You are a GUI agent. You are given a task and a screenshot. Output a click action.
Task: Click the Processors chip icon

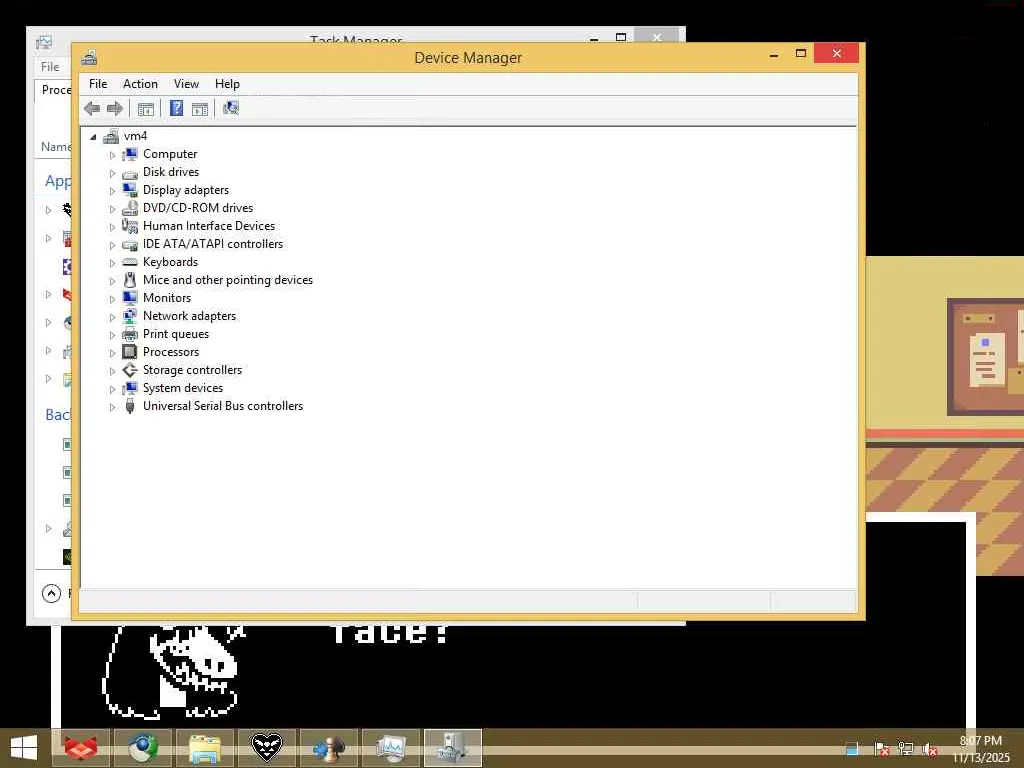130,352
